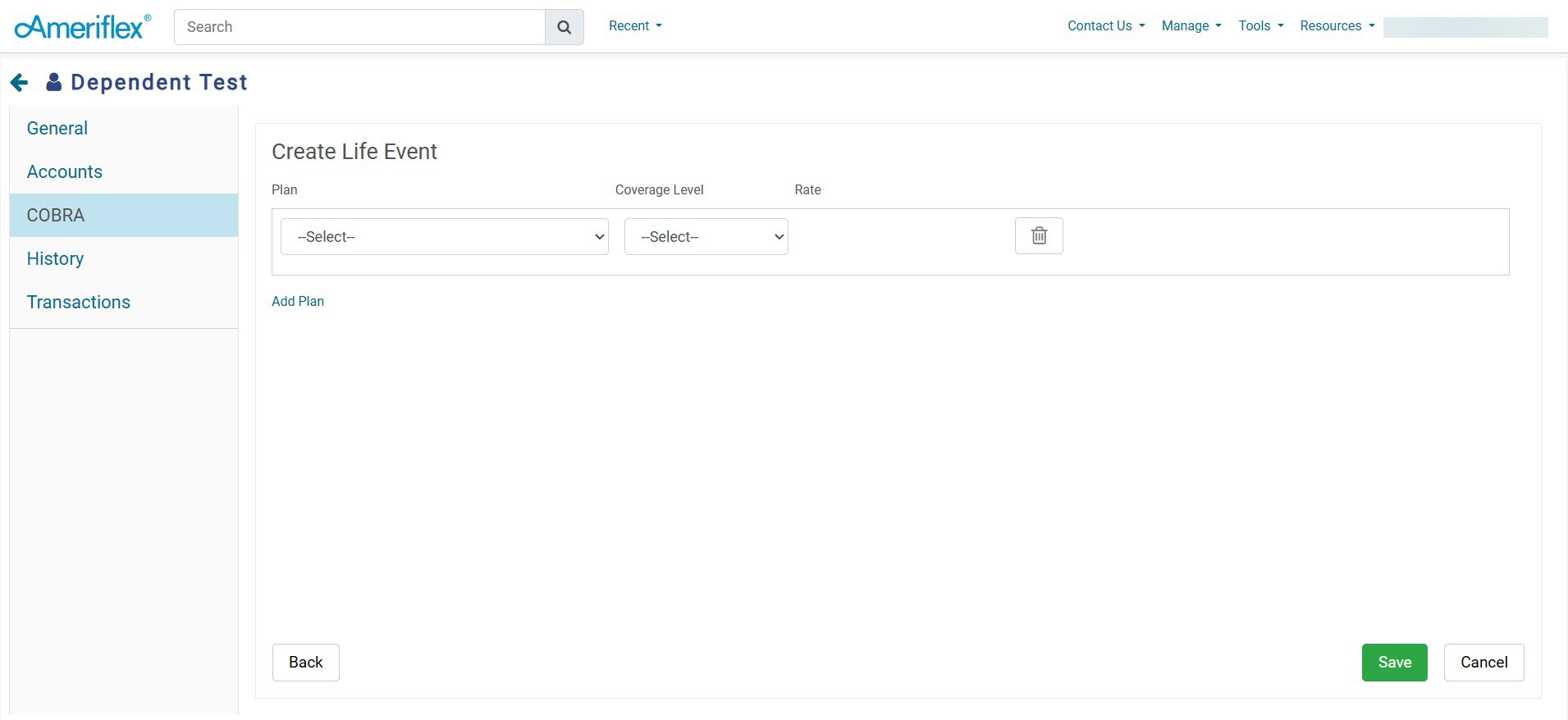This screenshot has width=1568, height=720.
Task: Switch to the General sidebar tab
Action: (x=57, y=129)
